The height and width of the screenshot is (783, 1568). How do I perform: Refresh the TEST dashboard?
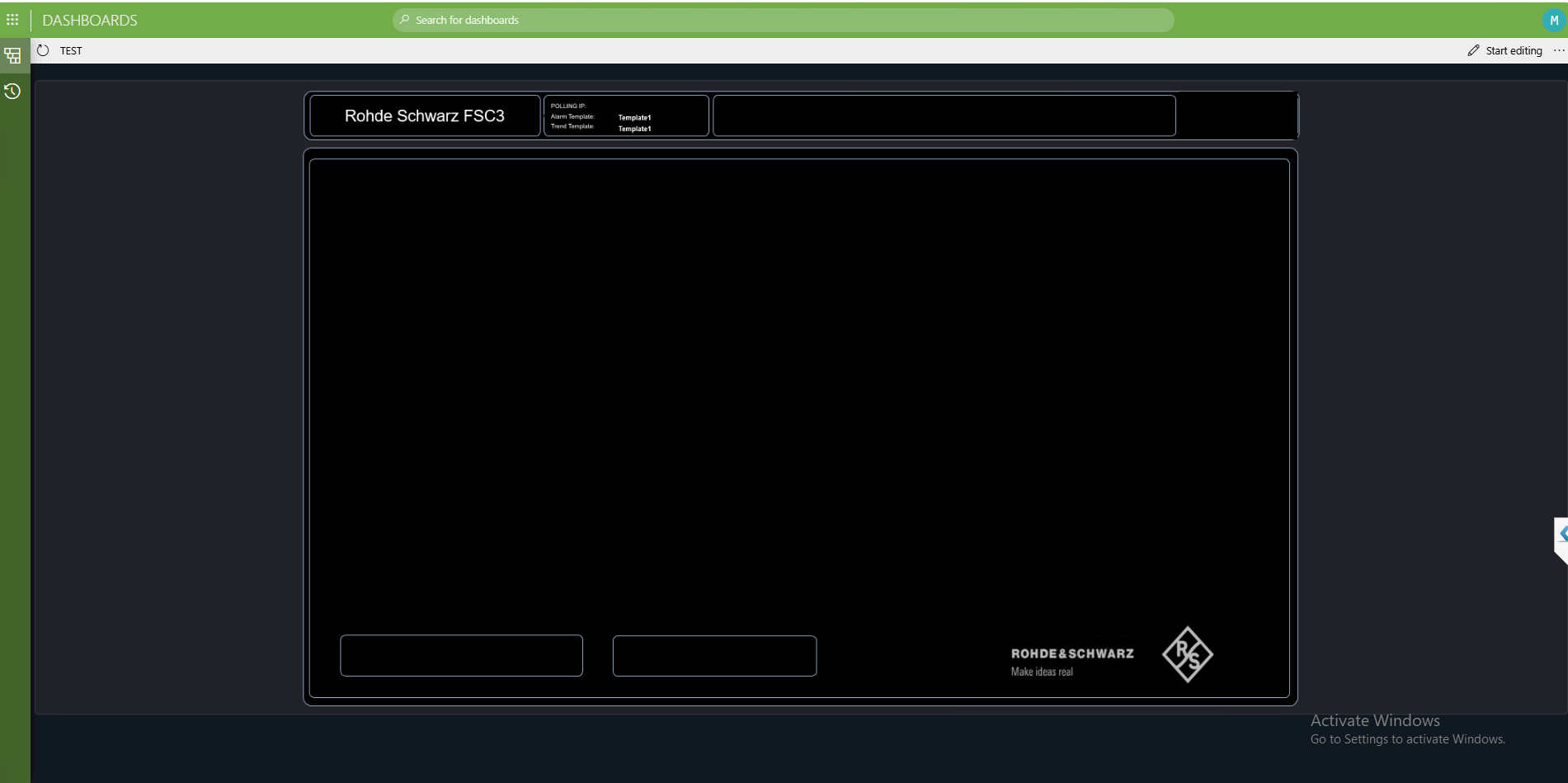(x=43, y=50)
